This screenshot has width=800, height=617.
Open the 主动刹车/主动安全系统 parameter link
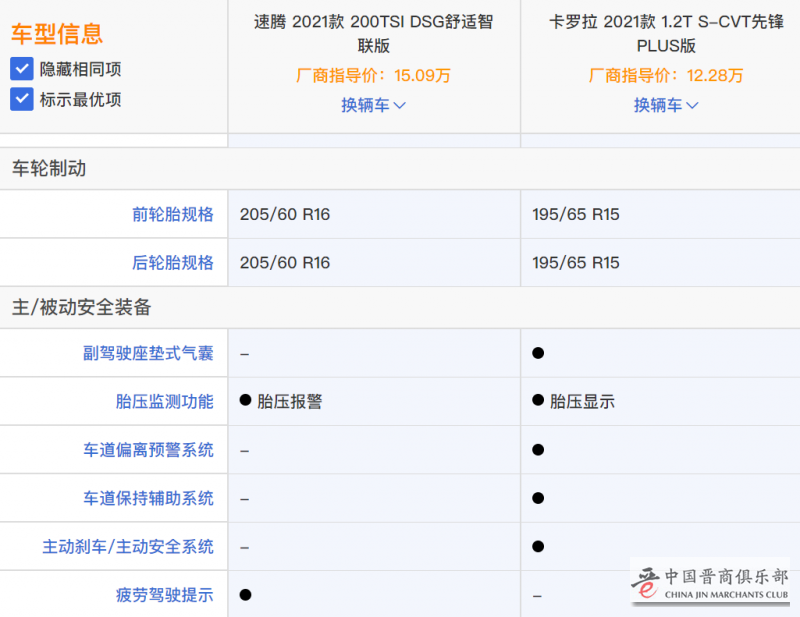pyautogui.click(x=128, y=547)
